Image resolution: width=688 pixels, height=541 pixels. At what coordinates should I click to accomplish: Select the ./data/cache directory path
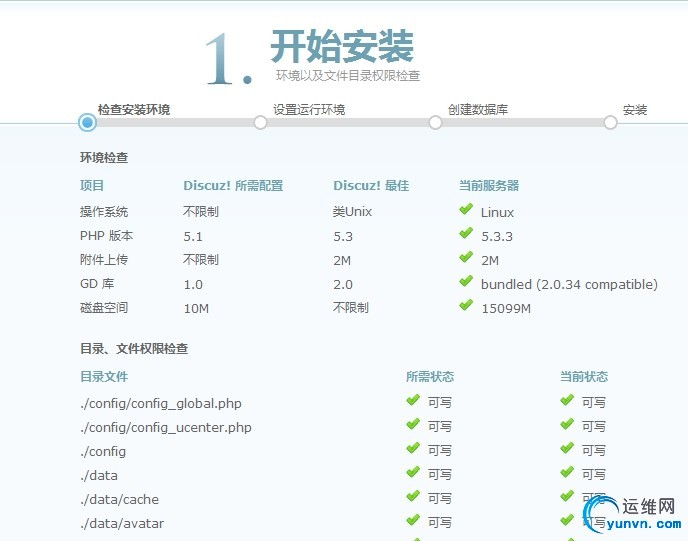point(119,500)
